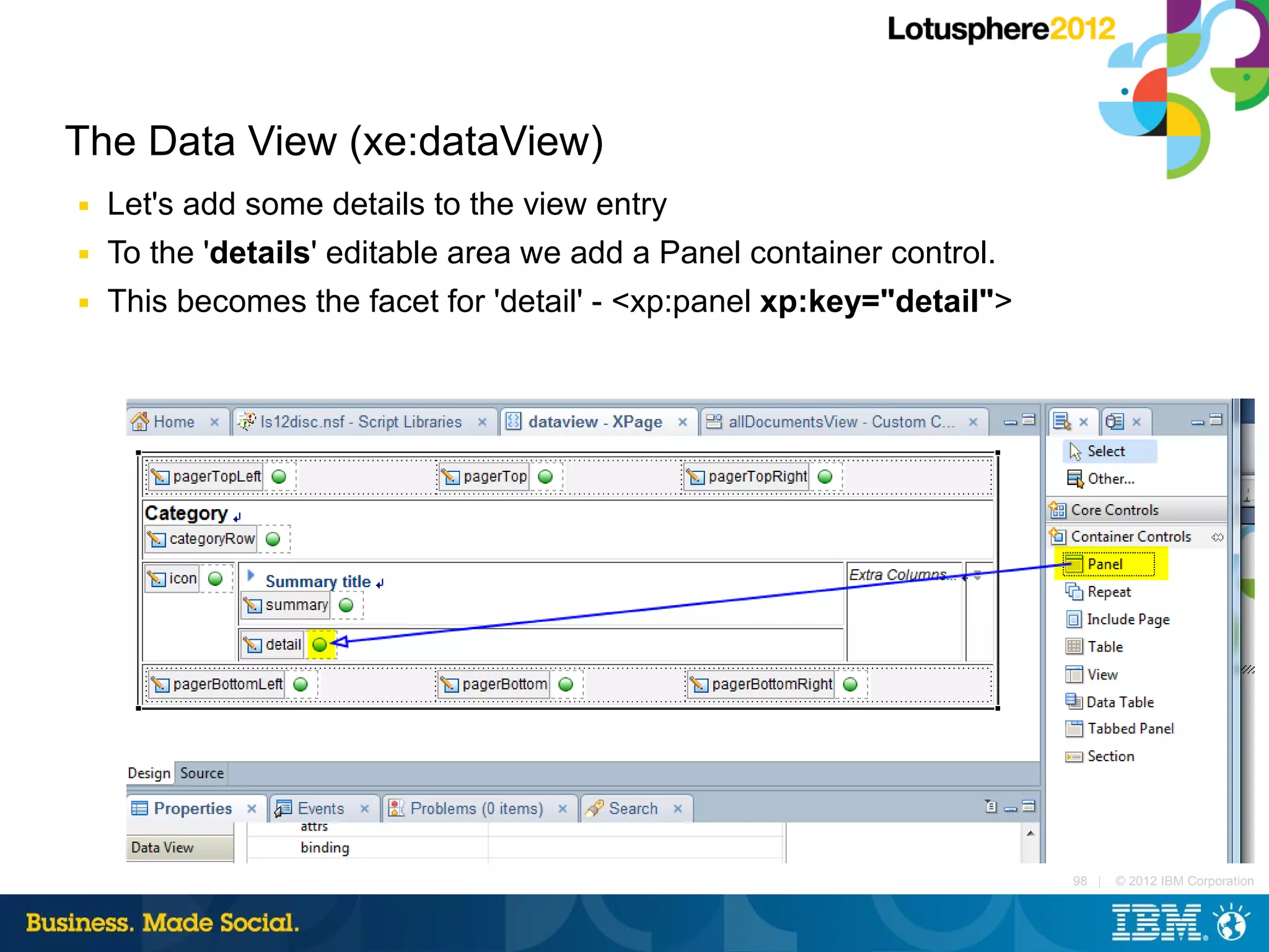Click green circle beside pagerBottom
The image size is (1269, 952).
(x=566, y=684)
